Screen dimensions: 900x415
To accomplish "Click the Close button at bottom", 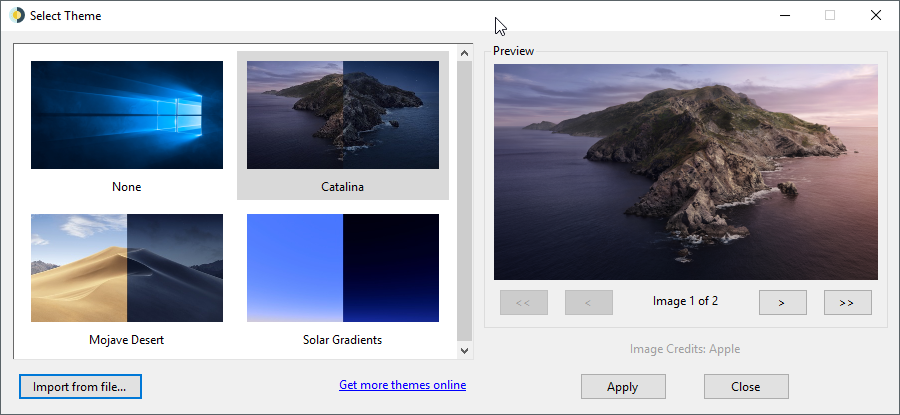I will 746,386.
